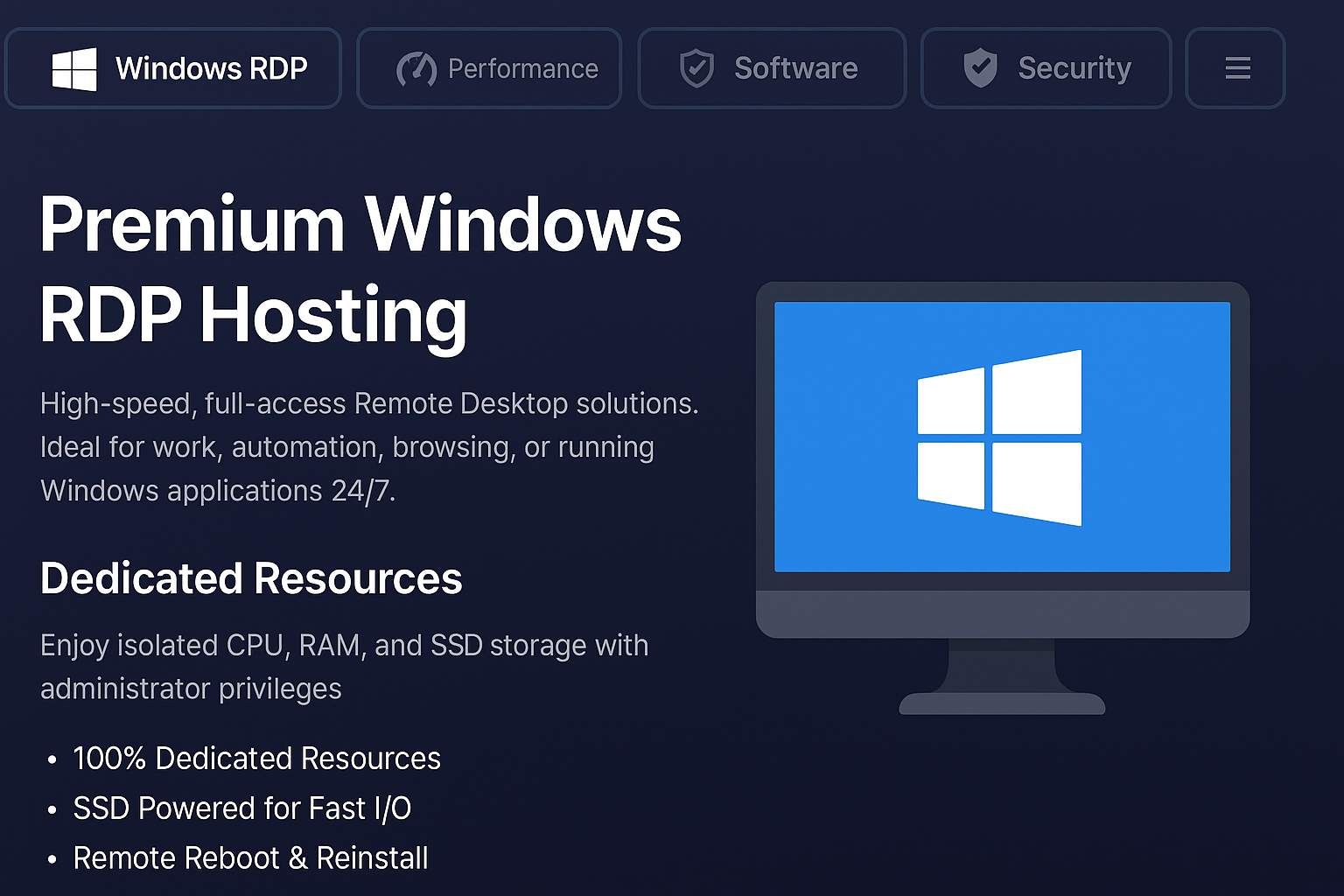Click the Dedicated Resources heading
This screenshot has width=1344, height=896.
251,578
